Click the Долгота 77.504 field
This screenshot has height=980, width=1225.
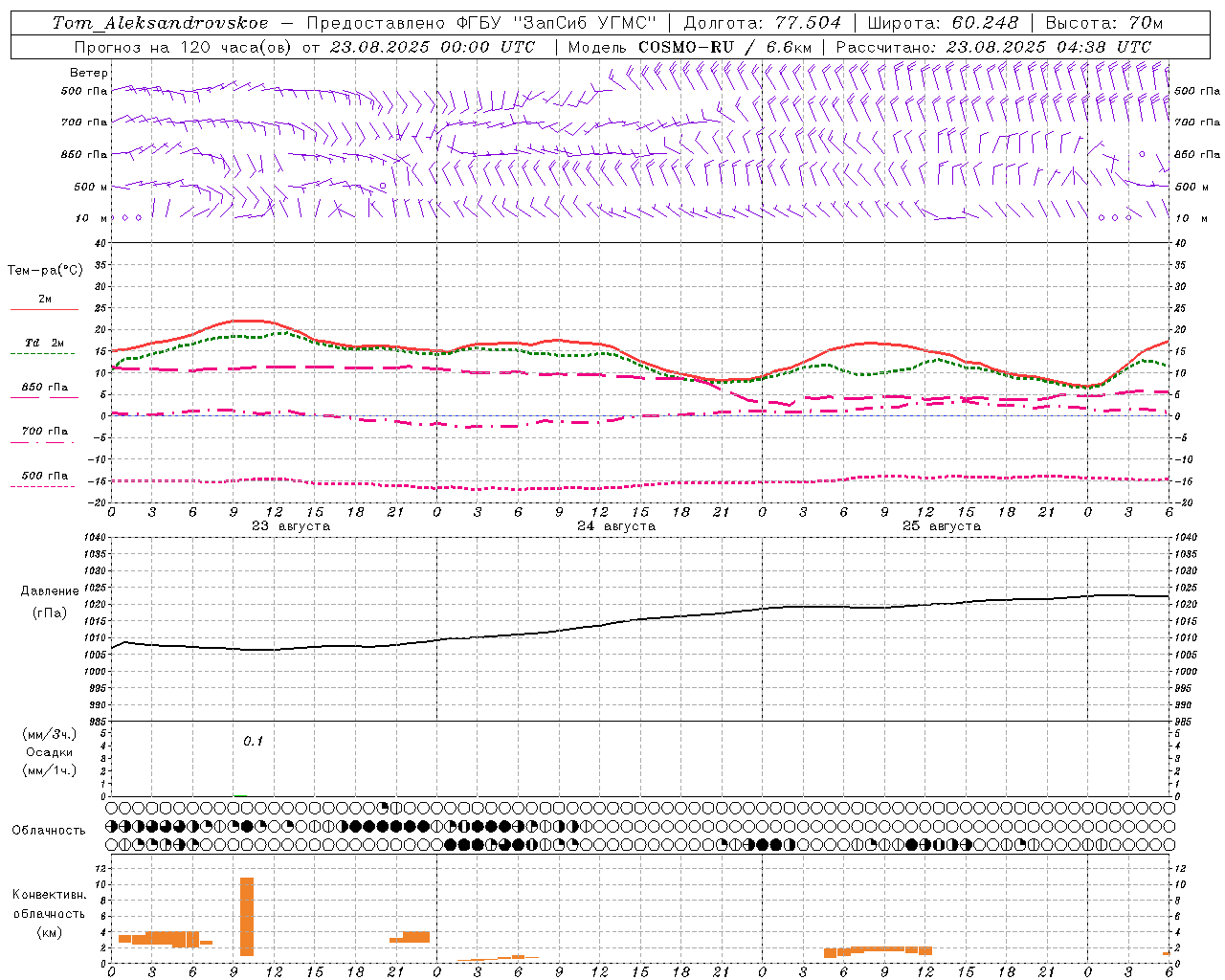(762, 23)
